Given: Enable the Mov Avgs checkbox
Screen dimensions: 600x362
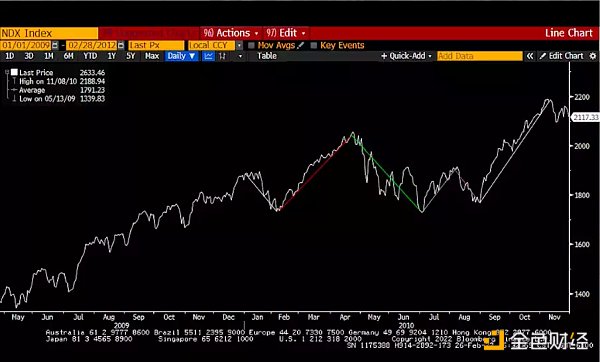Looking at the screenshot, I should (251, 46).
